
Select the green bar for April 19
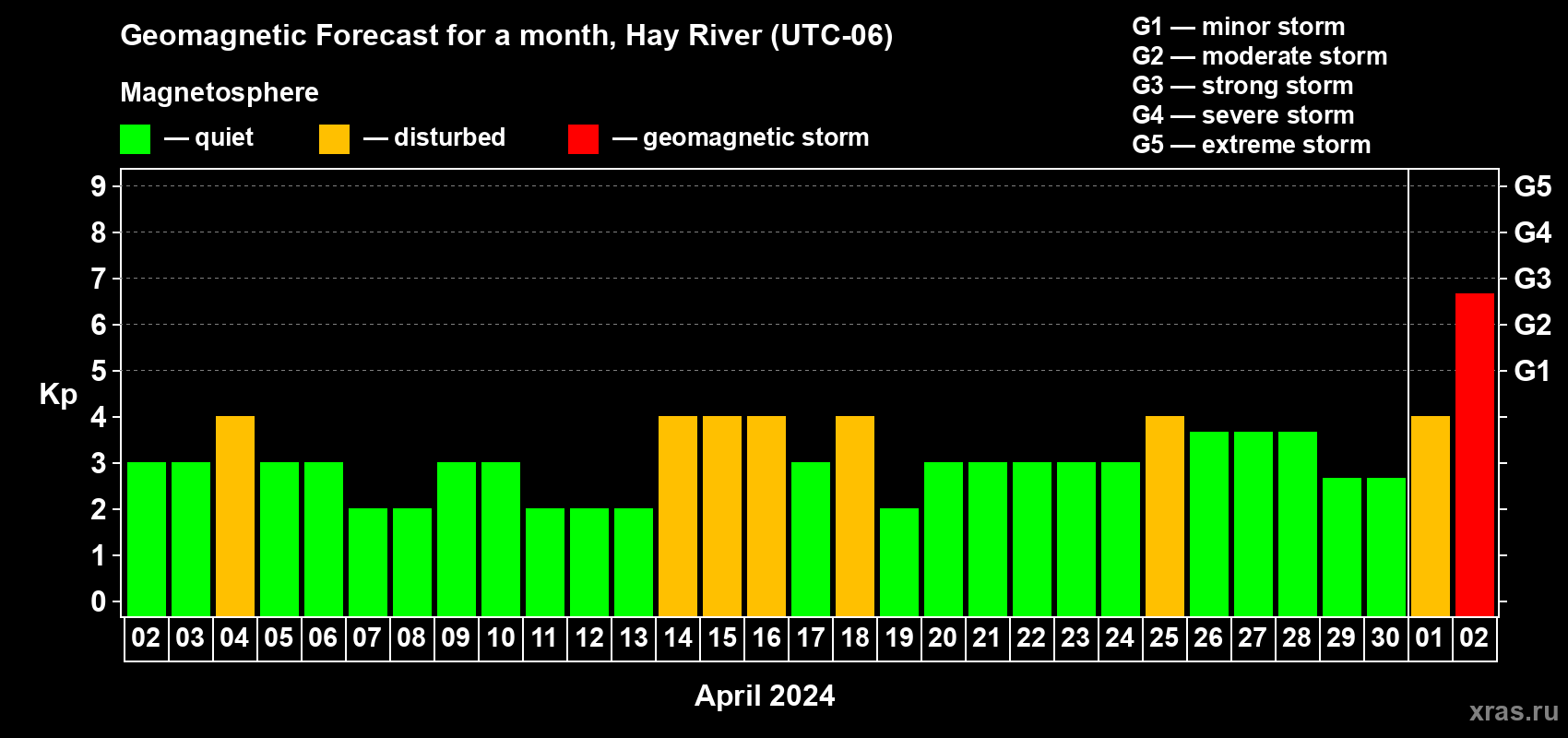click(x=899, y=563)
